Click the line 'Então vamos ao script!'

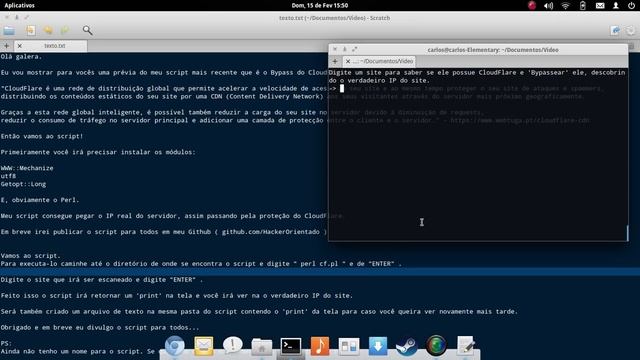[42, 136]
